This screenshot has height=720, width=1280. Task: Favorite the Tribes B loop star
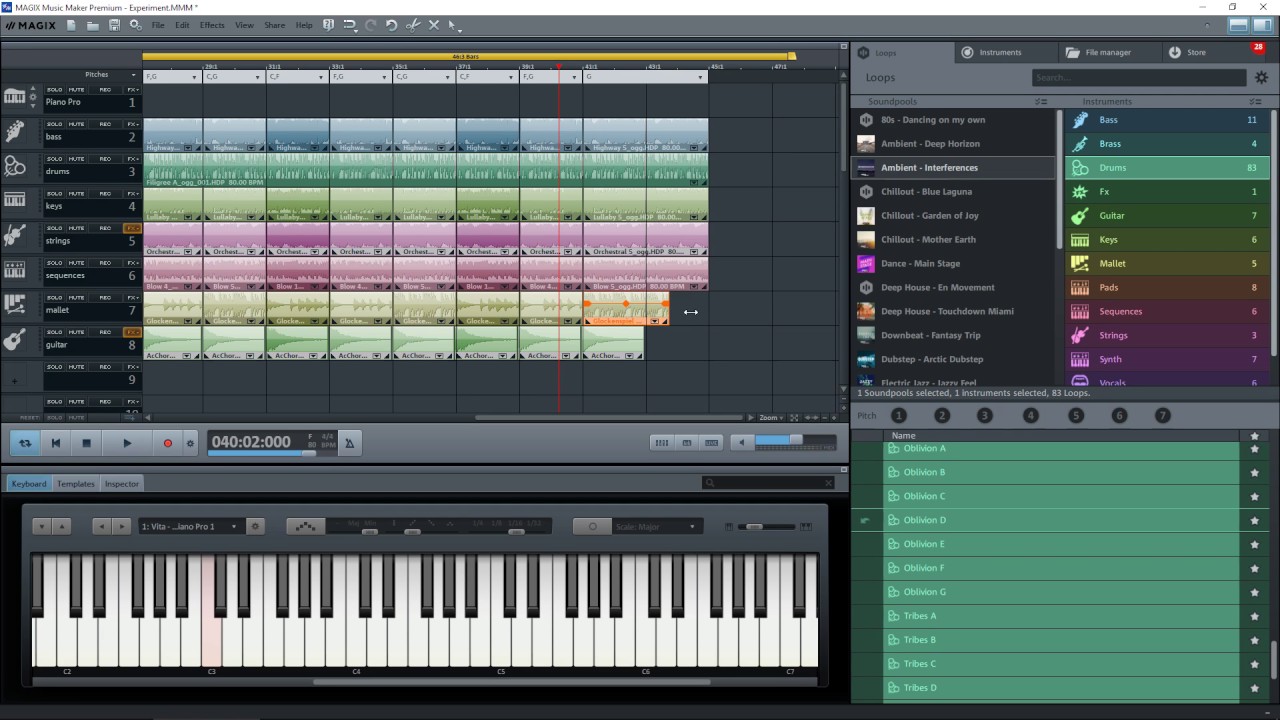(x=1254, y=640)
